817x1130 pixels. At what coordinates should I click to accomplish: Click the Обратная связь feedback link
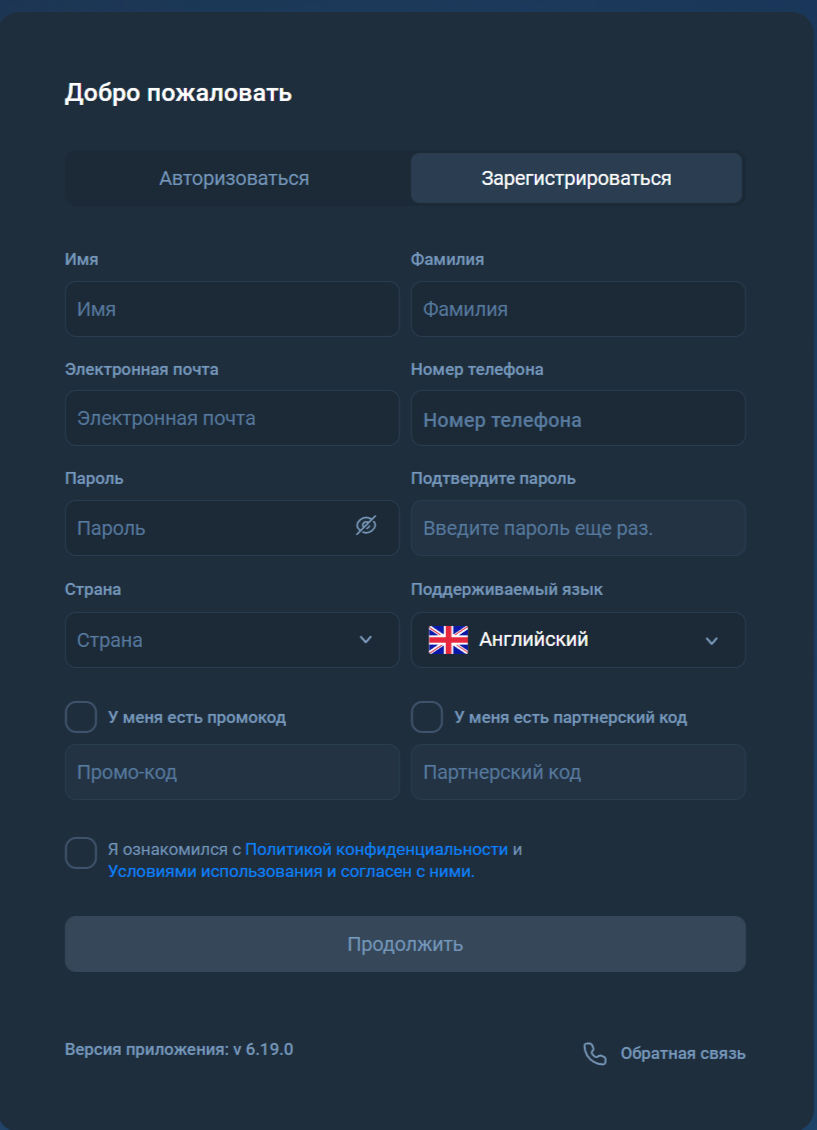tap(682, 1054)
